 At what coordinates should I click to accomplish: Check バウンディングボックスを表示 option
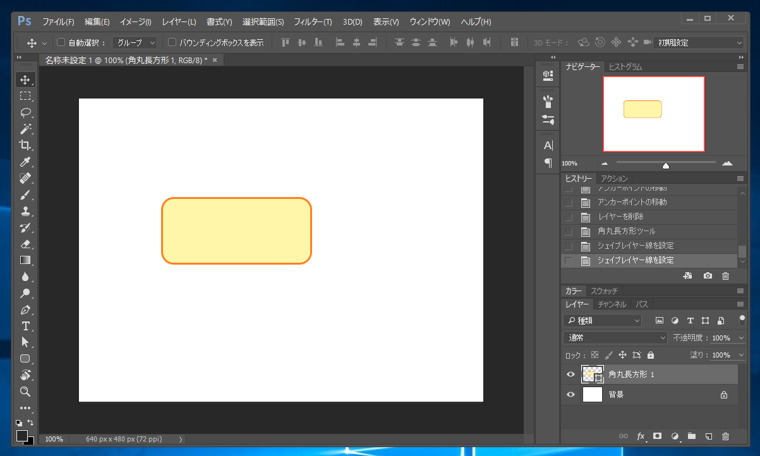[172, 43]
